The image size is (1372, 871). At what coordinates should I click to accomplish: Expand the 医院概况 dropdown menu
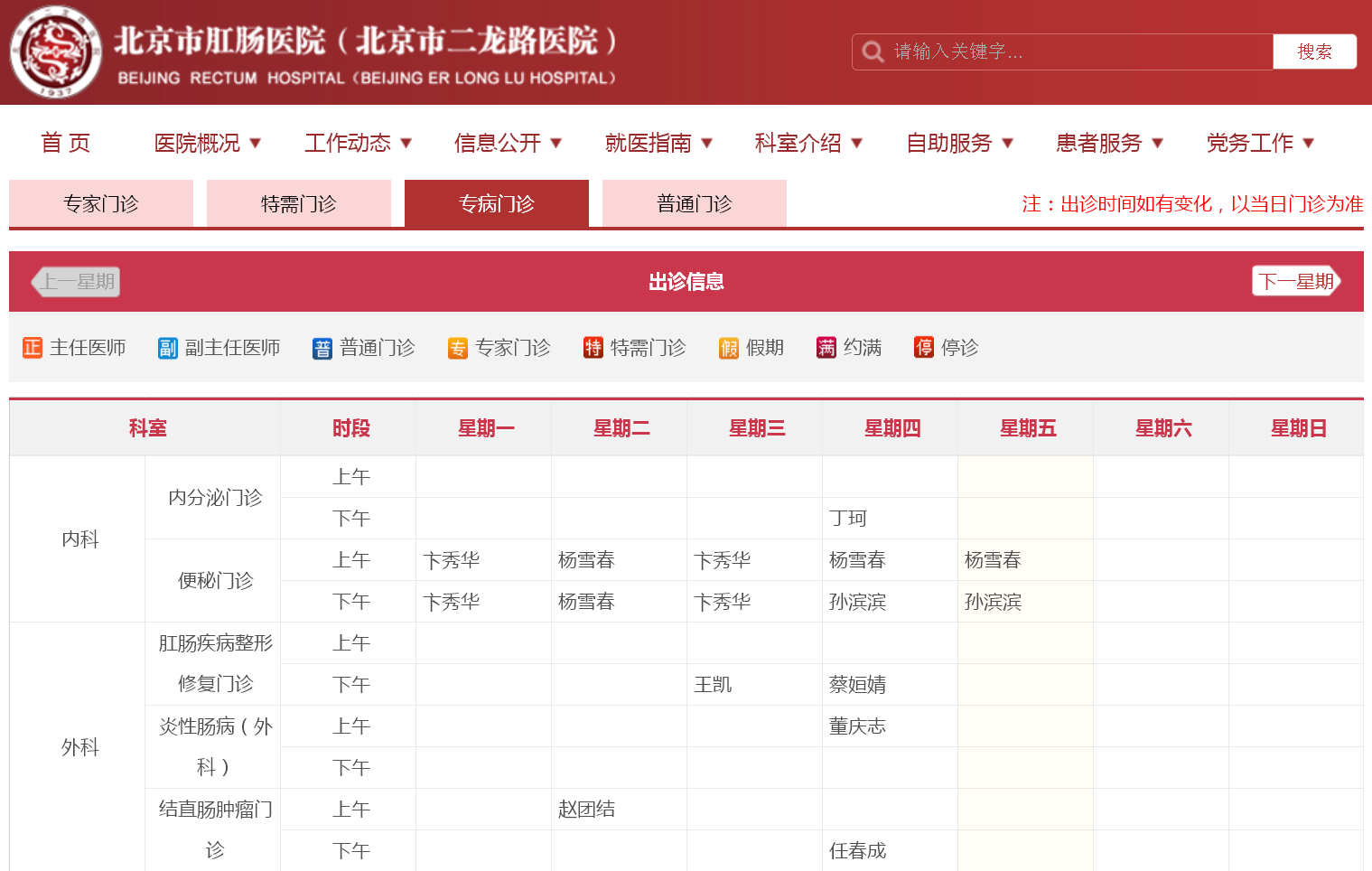208,143
